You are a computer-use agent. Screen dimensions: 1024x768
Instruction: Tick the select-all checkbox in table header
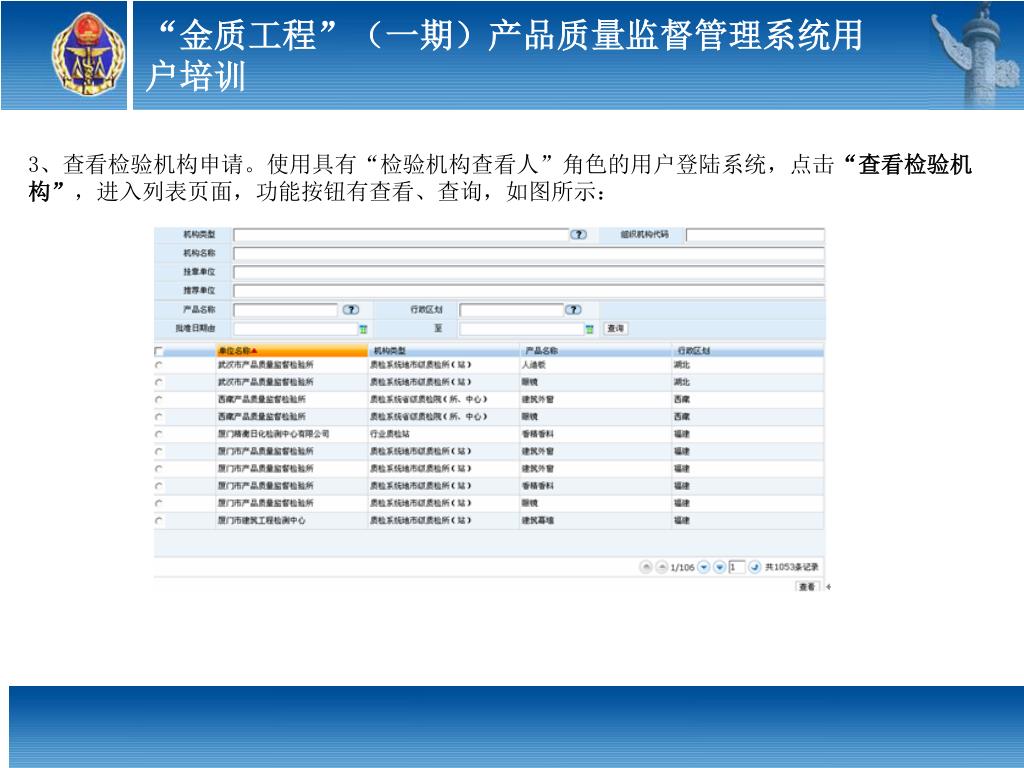point(159,351)
